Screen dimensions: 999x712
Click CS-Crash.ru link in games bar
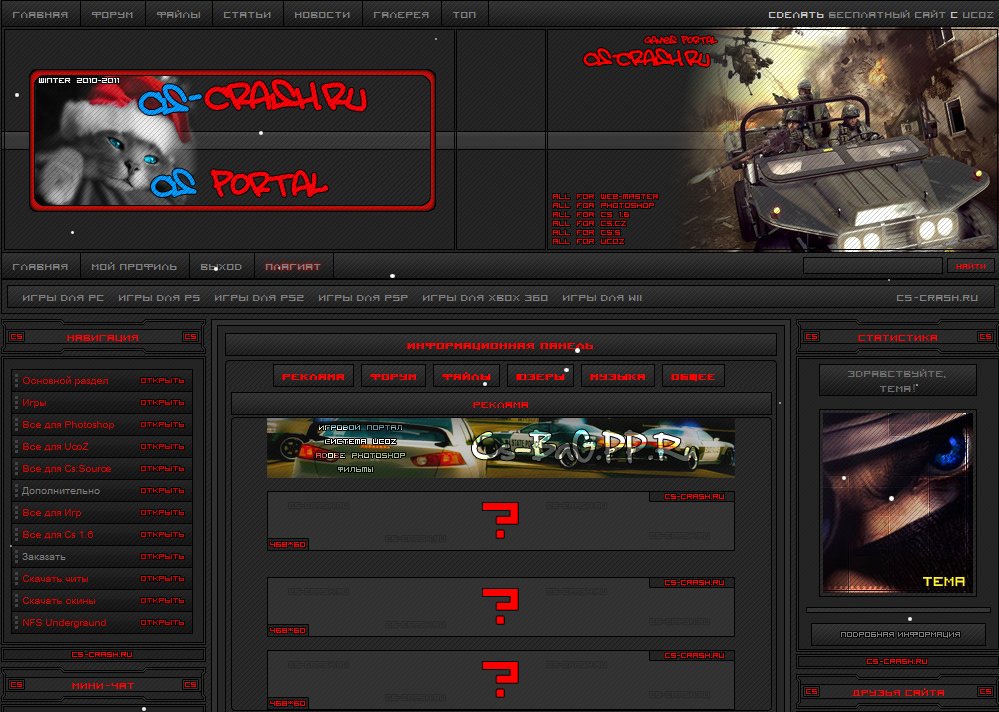point(937,297)
